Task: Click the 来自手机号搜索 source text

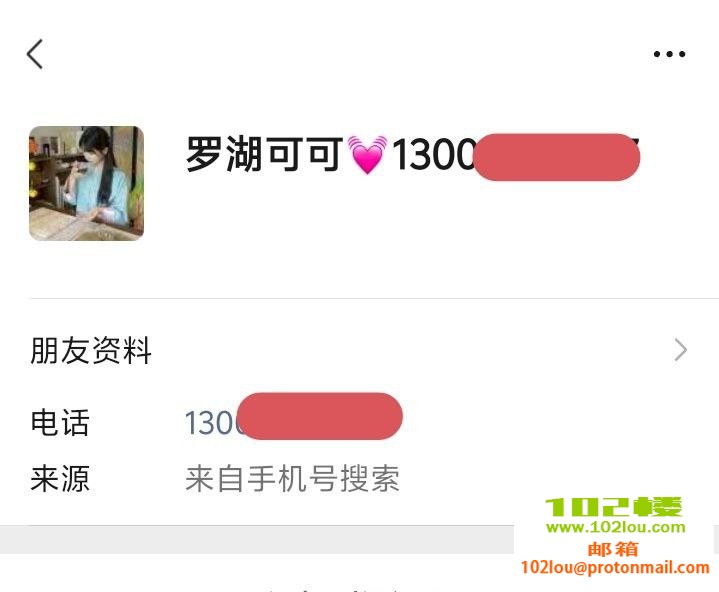Action: (x=292, y=478)
